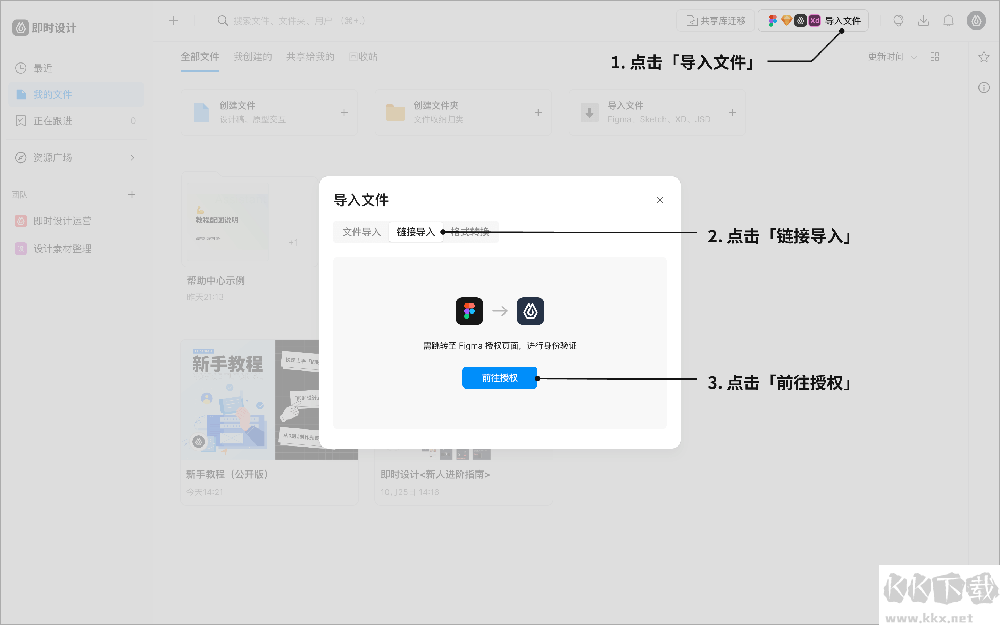Click the 即时设计 logo icon in the dialog
The height and width of the screenshot is (625, 1000).
point(530,311)
